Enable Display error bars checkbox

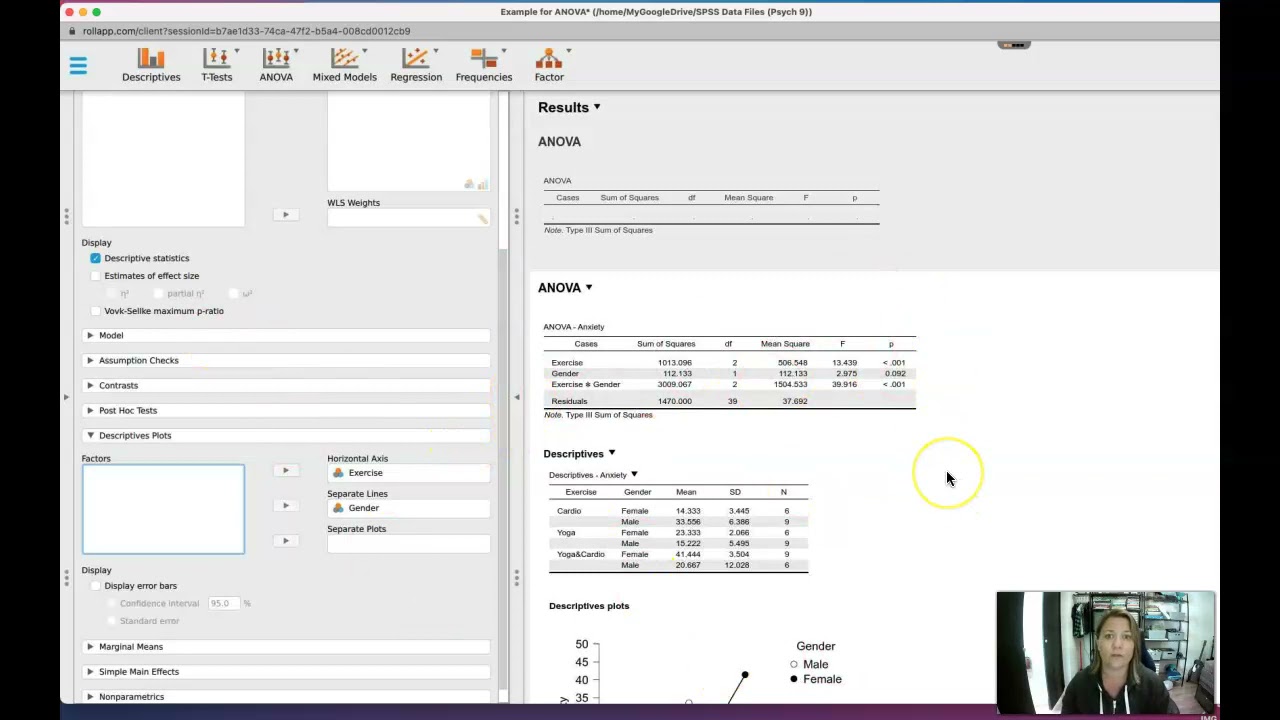pos(96,586)
